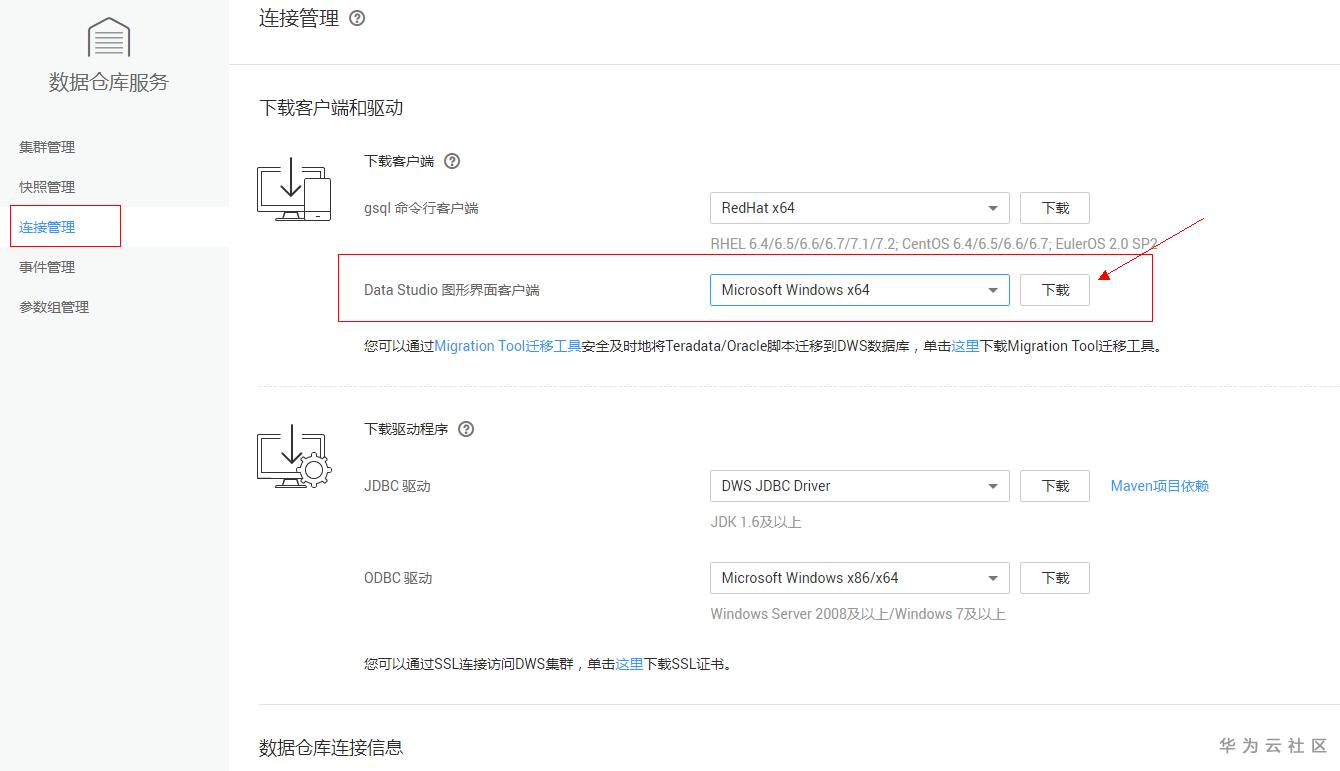This screenshot has width=1340, height=771.
Task: Click the driver download illustration icon
Action: tap(294, 457)
